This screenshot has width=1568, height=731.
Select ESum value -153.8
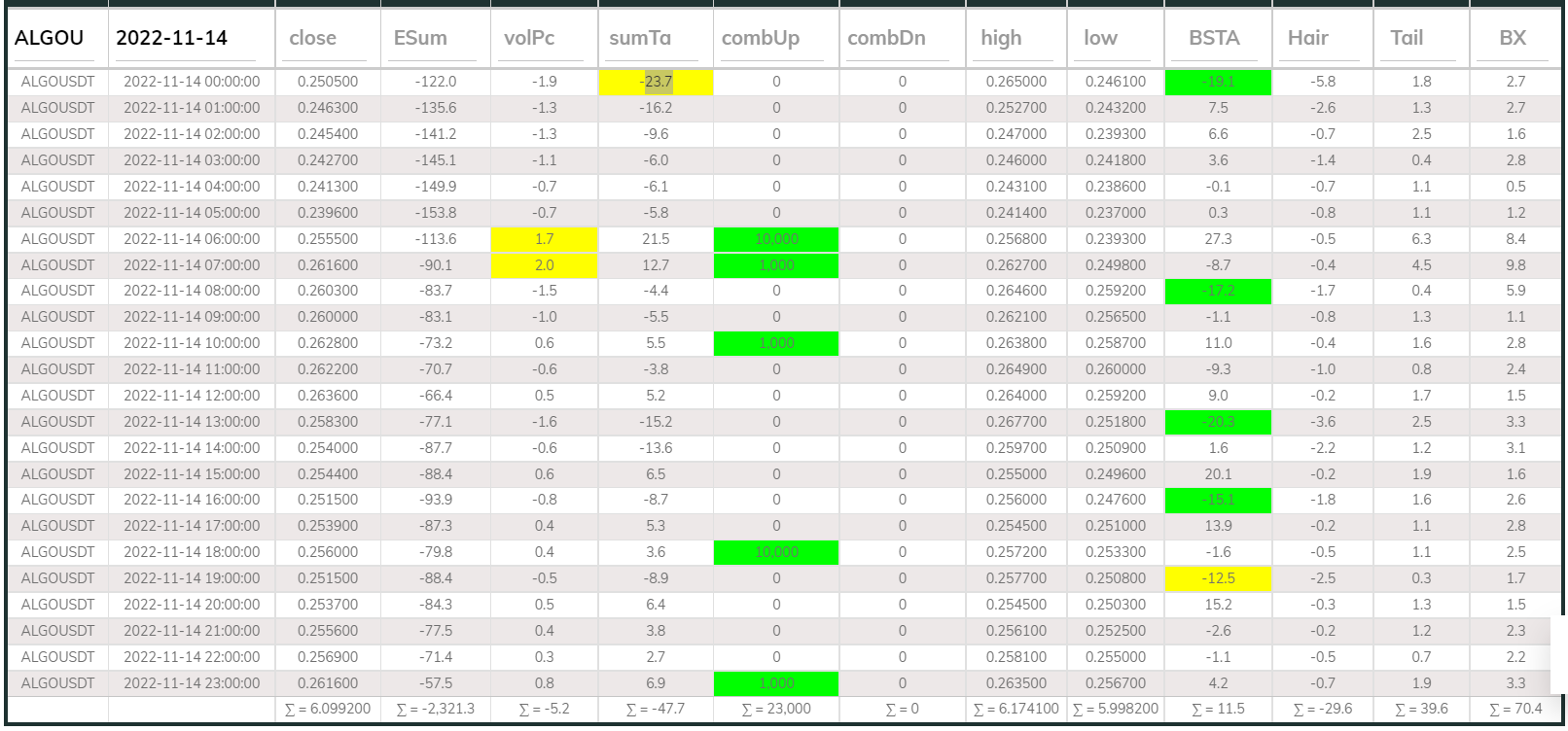click(435, 213)
